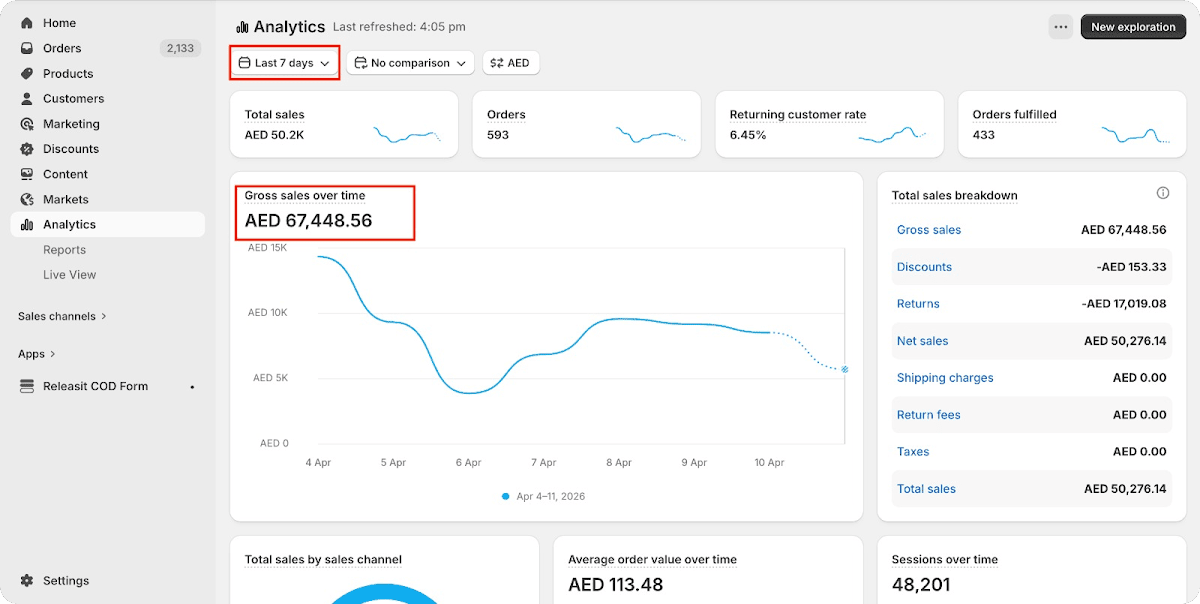
Task: Click the Markets globe icon
Action: [27, 199]
